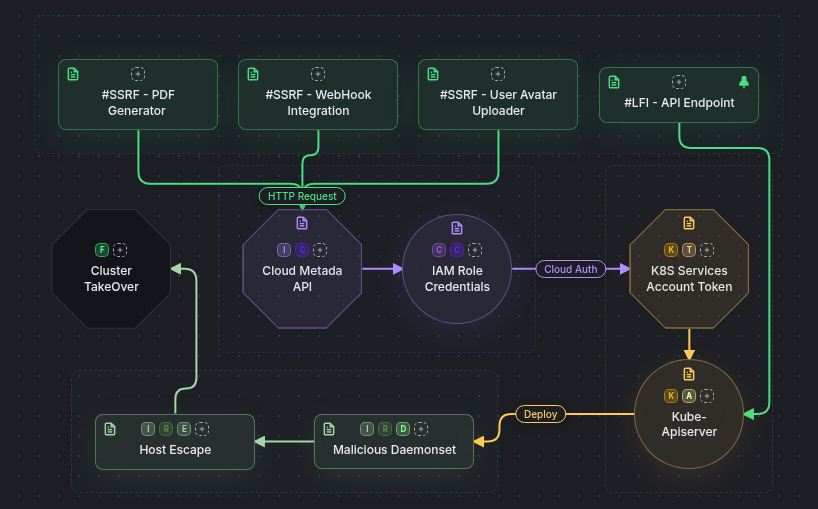This screenshot has height=509, width=818.
Task: Select the 'Cloud Metada API' node text
Action: [302, 278]
